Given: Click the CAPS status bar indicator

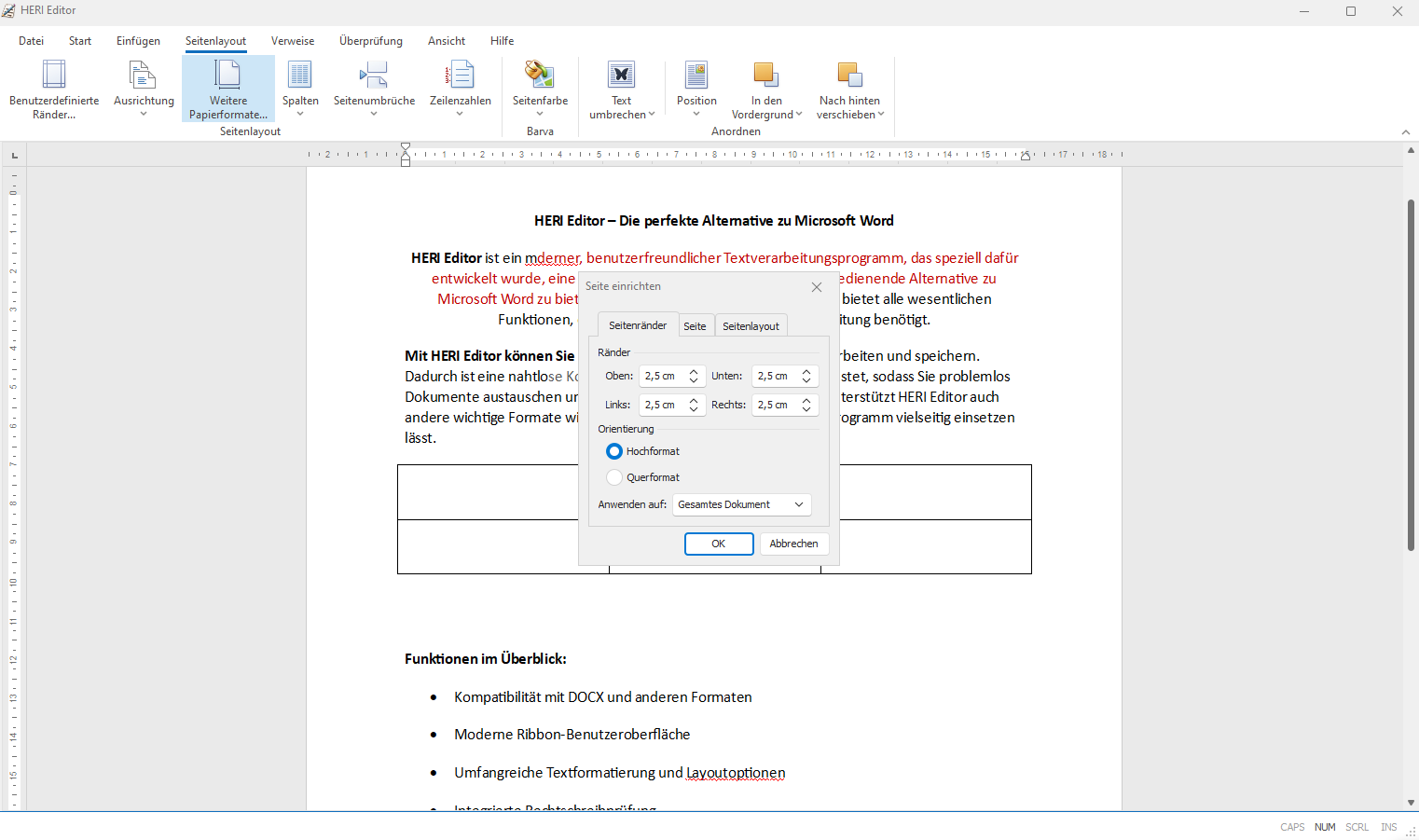Looking at the screenshot, I should [x=1292, y=827].
